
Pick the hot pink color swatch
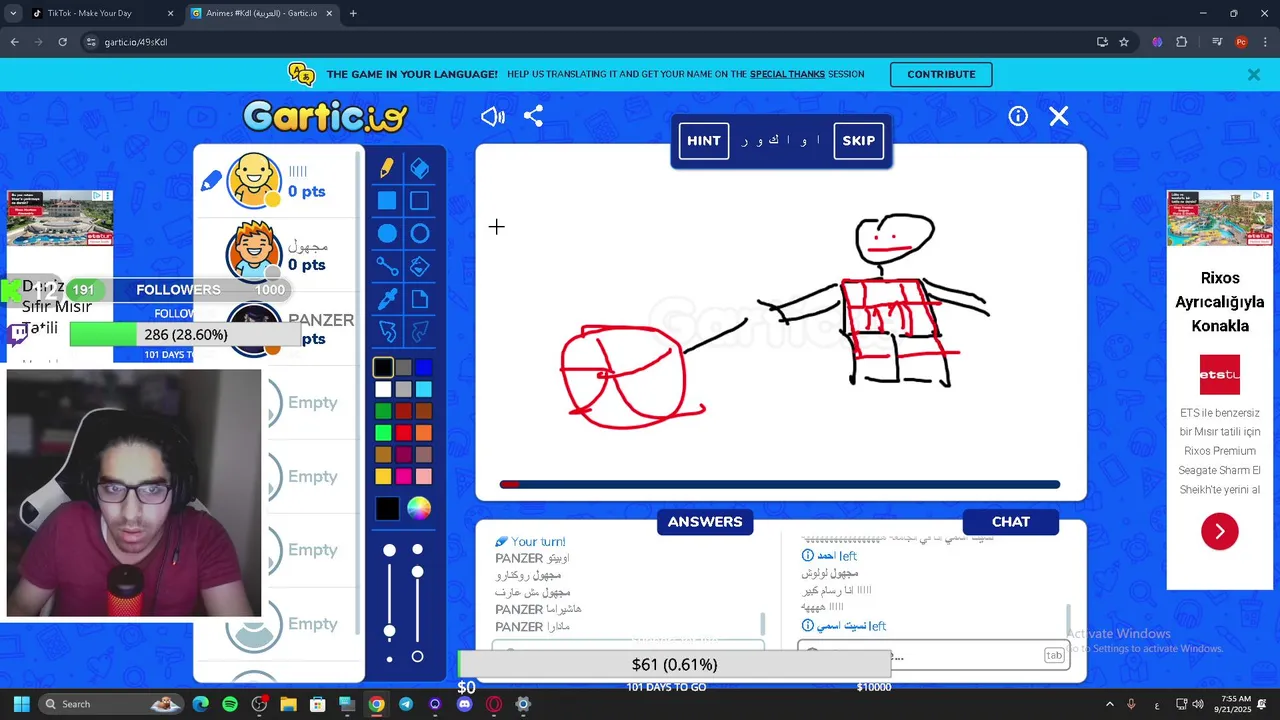(x=403, y=477)
